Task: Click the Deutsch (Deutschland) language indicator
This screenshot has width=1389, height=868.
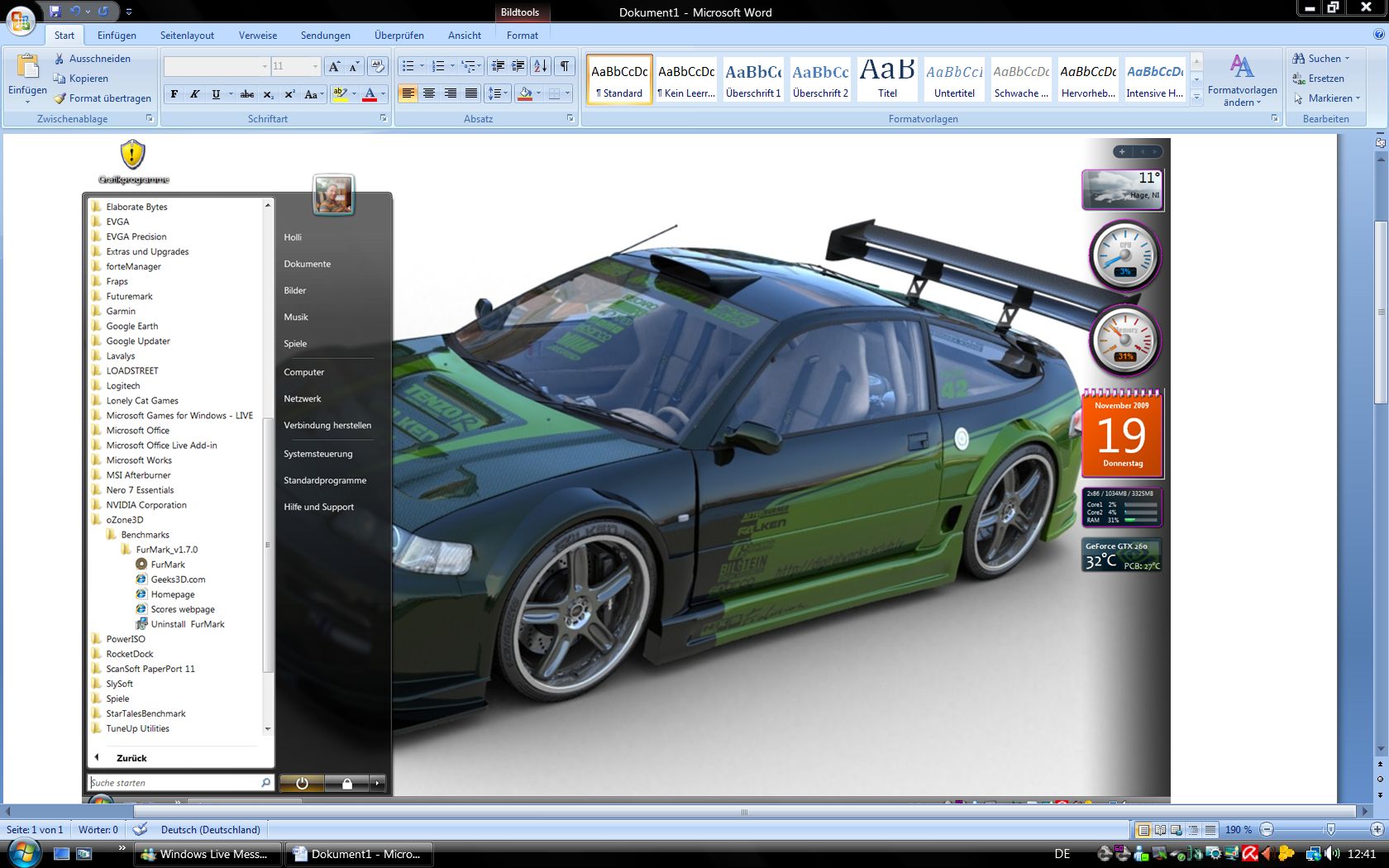Action: tap(210, 829)
